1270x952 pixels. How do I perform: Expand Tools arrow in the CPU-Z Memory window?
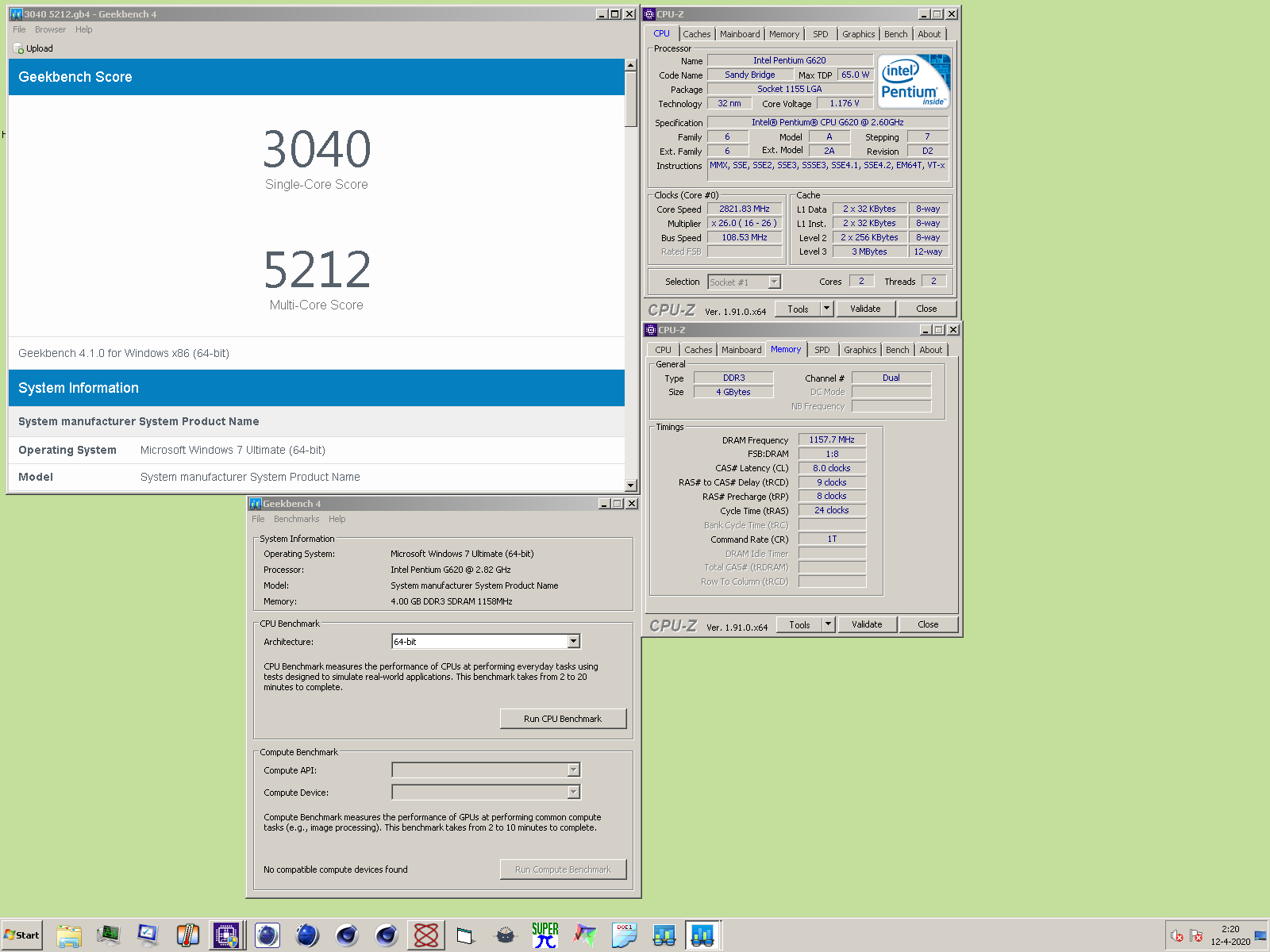[x=828, y=624]
